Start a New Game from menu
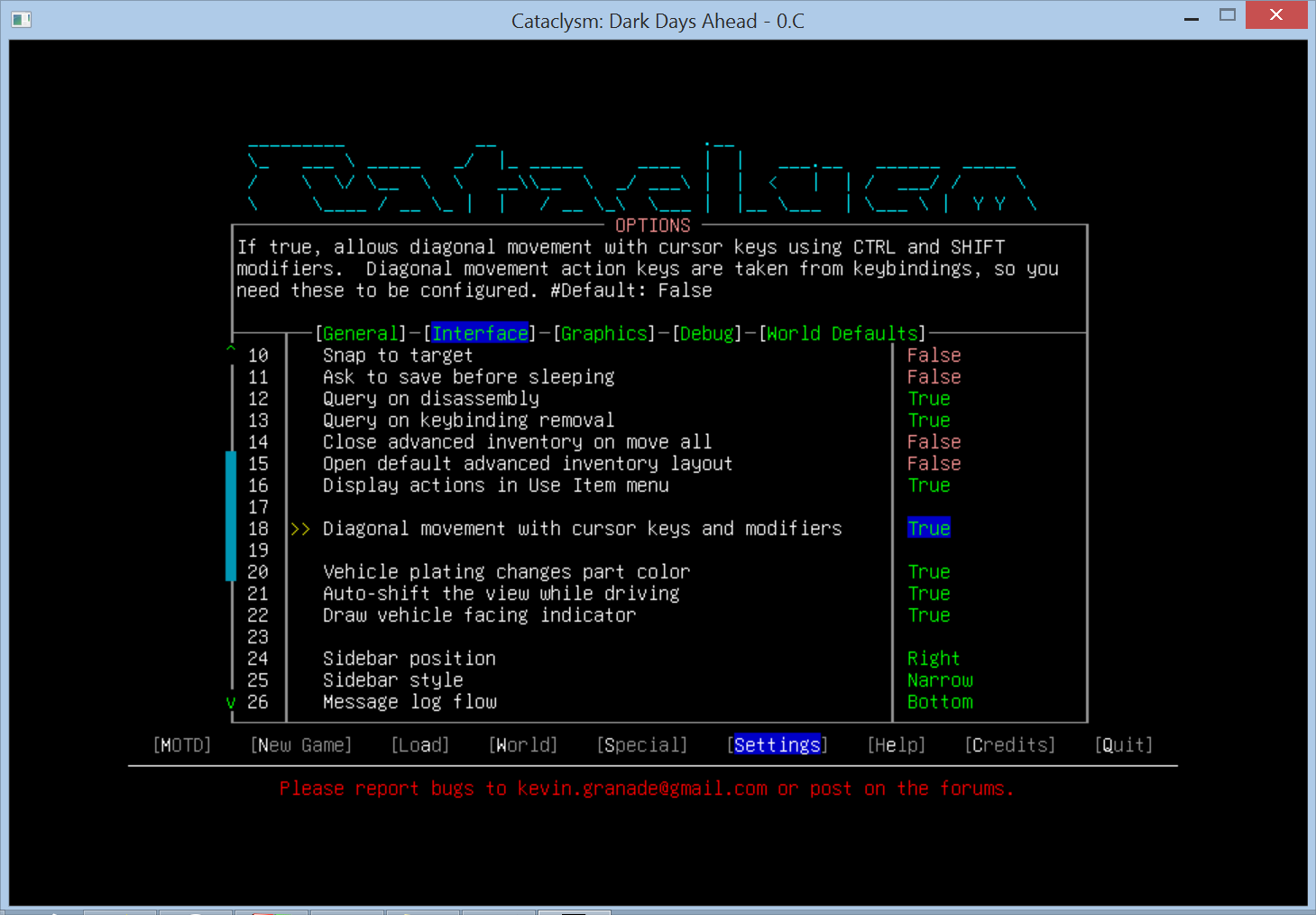Viewport: 1316px width, 915px height. click(301, 745)
